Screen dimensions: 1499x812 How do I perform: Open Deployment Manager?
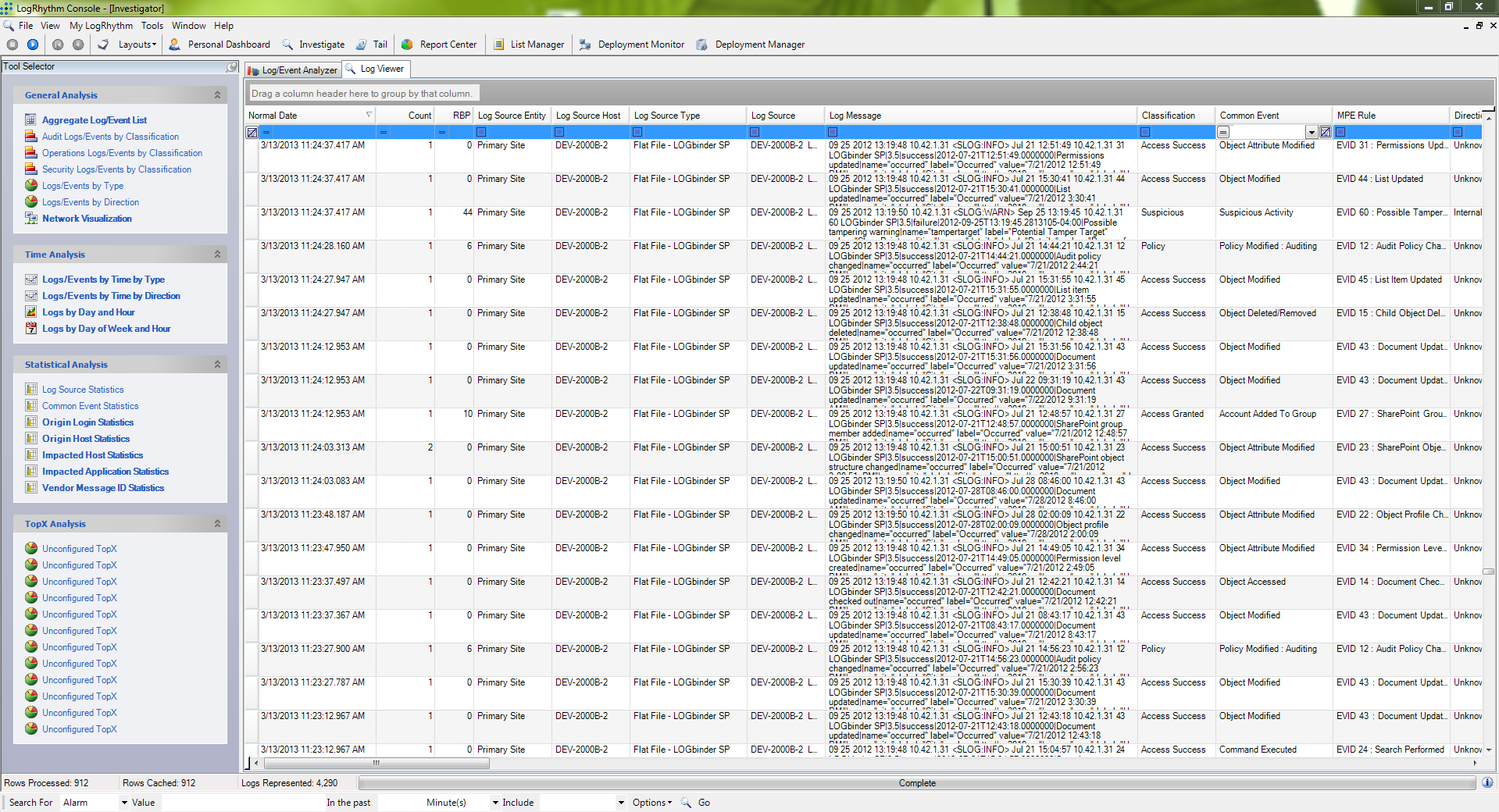tap(751, 45)
